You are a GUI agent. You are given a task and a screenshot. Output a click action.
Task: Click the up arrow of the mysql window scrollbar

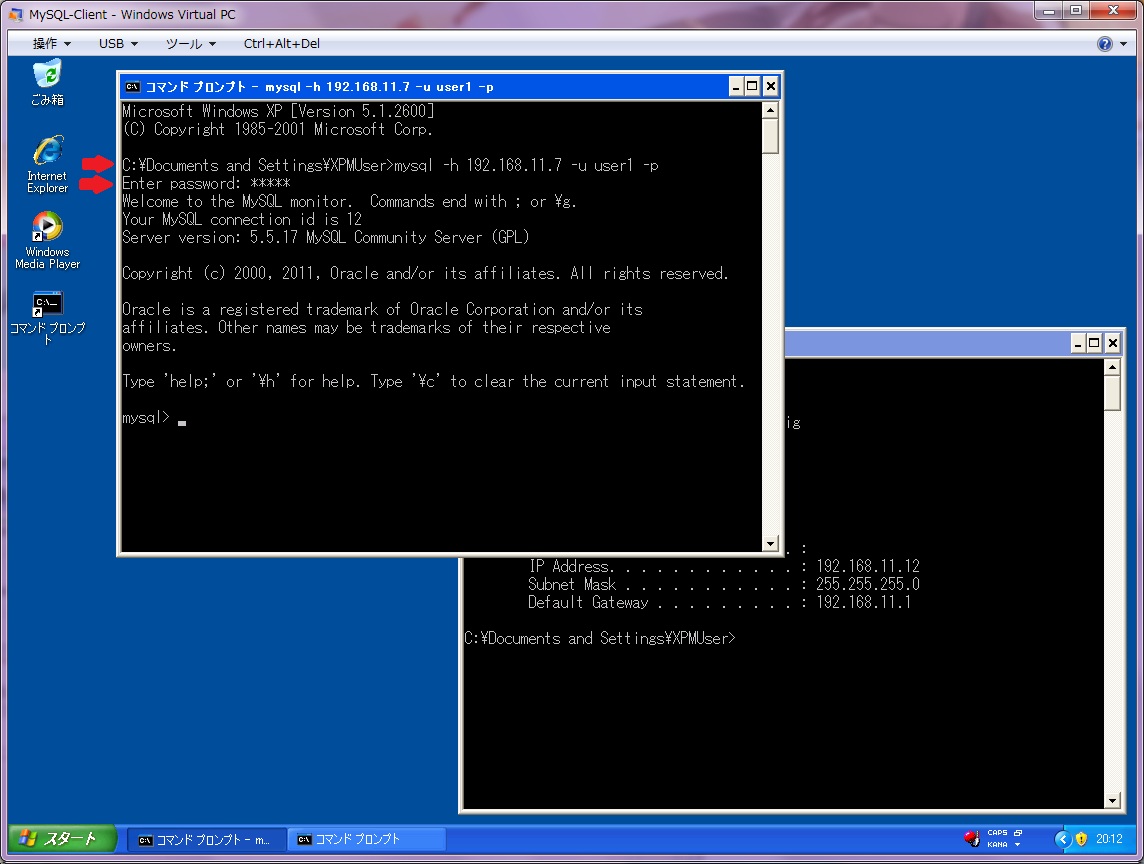tap(770, 110)
